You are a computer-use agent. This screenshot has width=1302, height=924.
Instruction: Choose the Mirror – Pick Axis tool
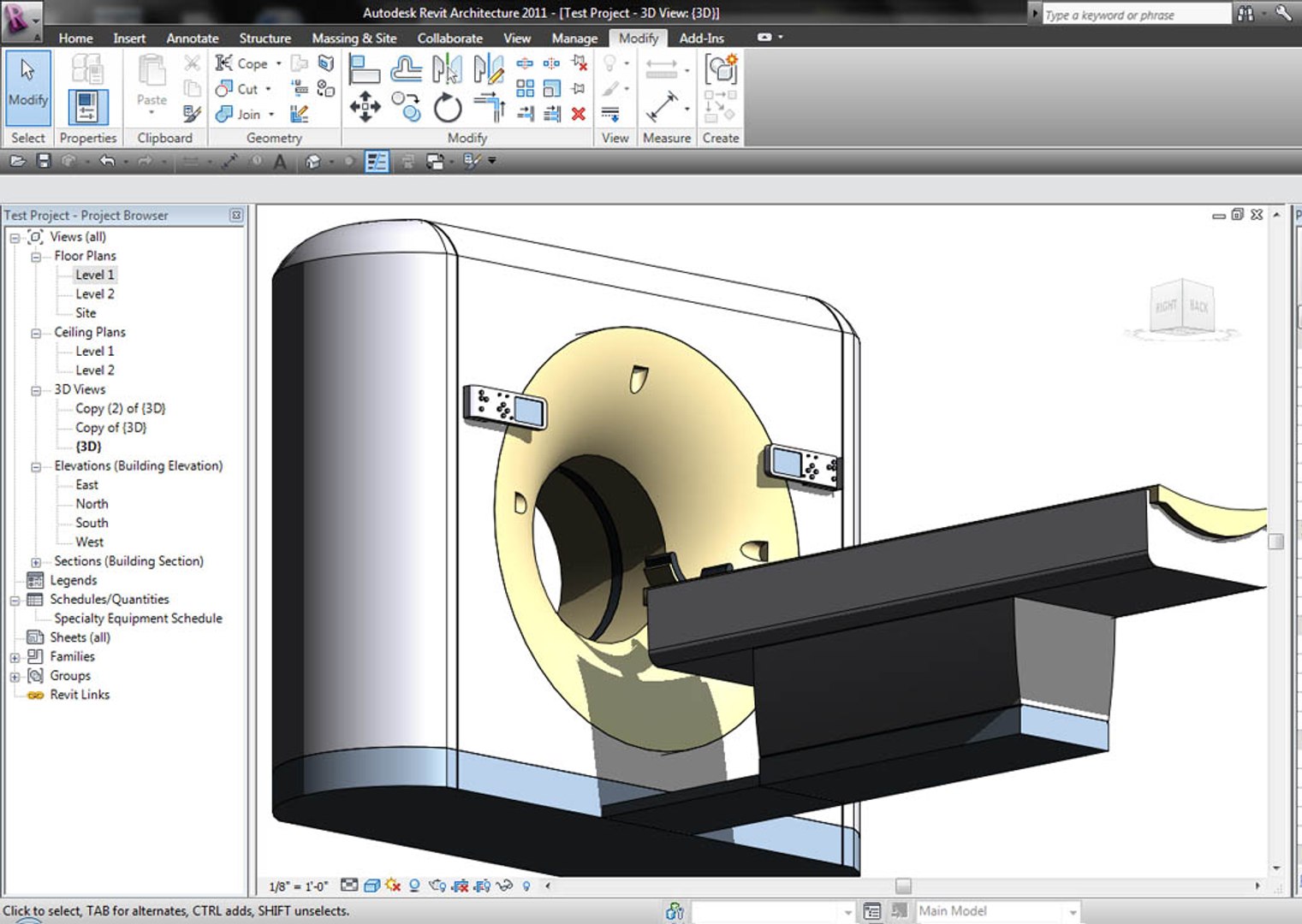(x=447, y=68)
